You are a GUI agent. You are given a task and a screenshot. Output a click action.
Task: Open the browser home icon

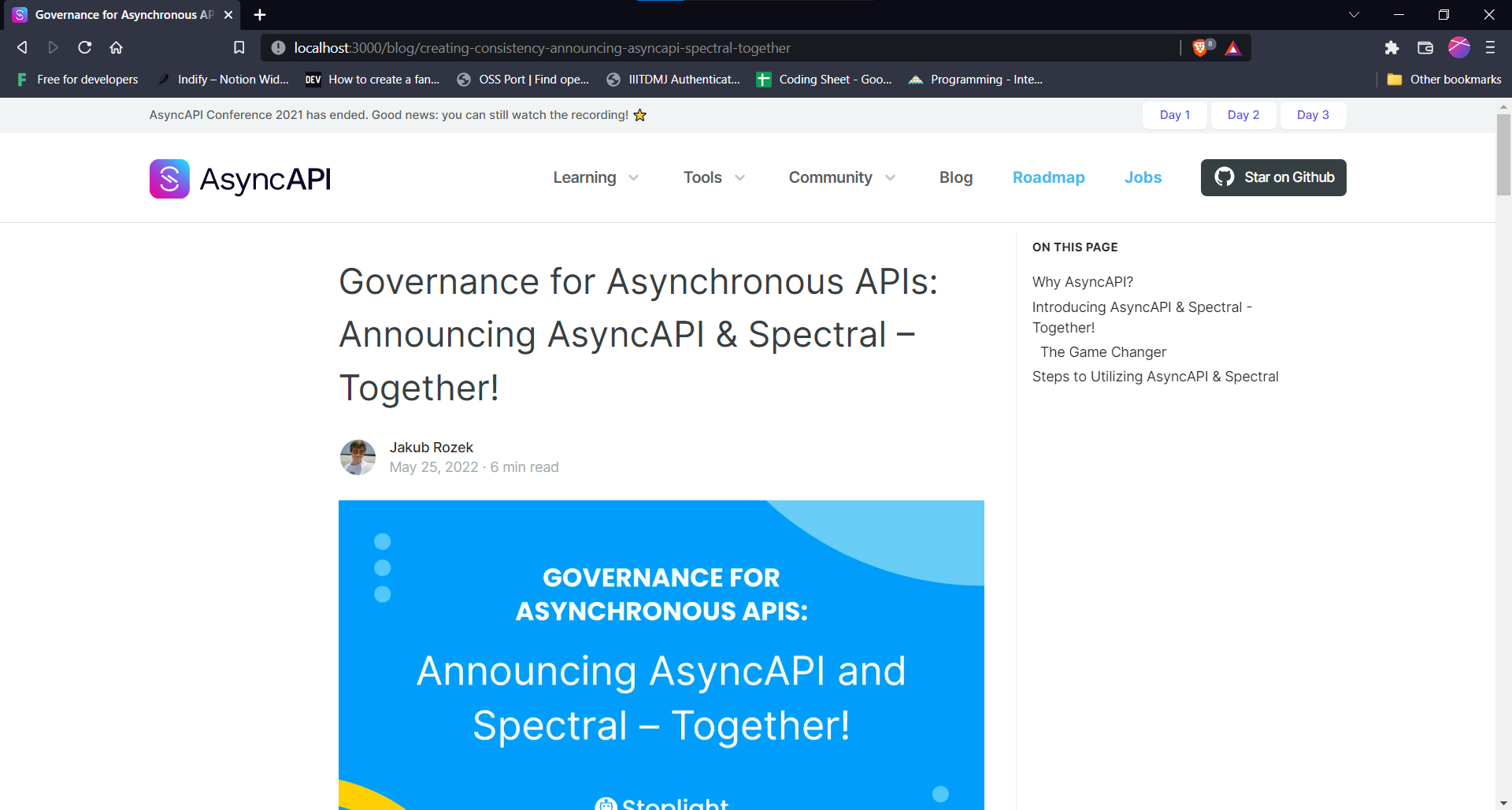[x=117, y=48]
